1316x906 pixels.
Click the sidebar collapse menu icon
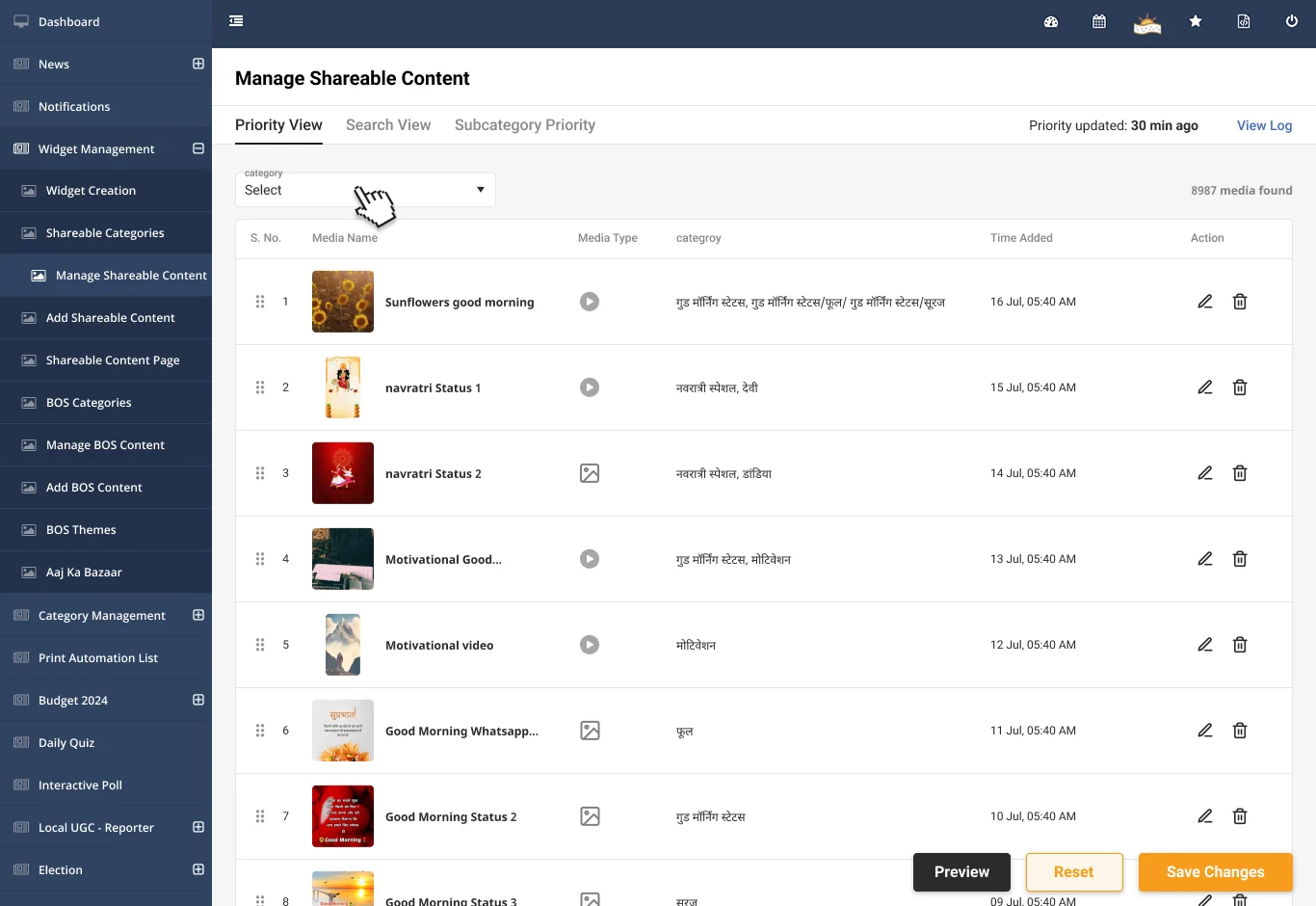pyautogui.click(x=236, y=21)
